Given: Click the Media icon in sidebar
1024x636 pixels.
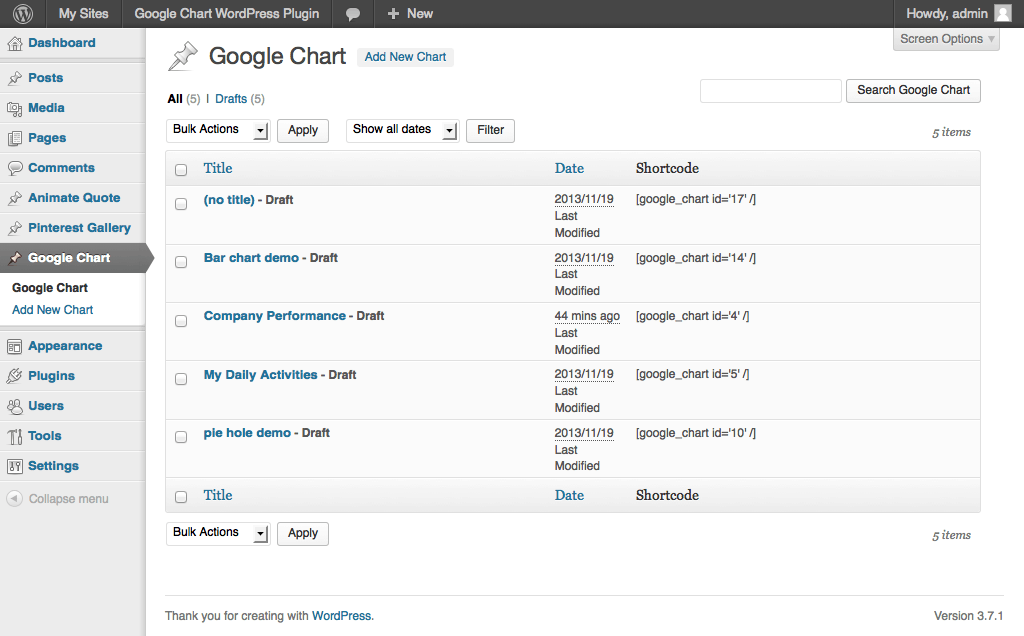Looking at the screenshot, I should [14, 108].
